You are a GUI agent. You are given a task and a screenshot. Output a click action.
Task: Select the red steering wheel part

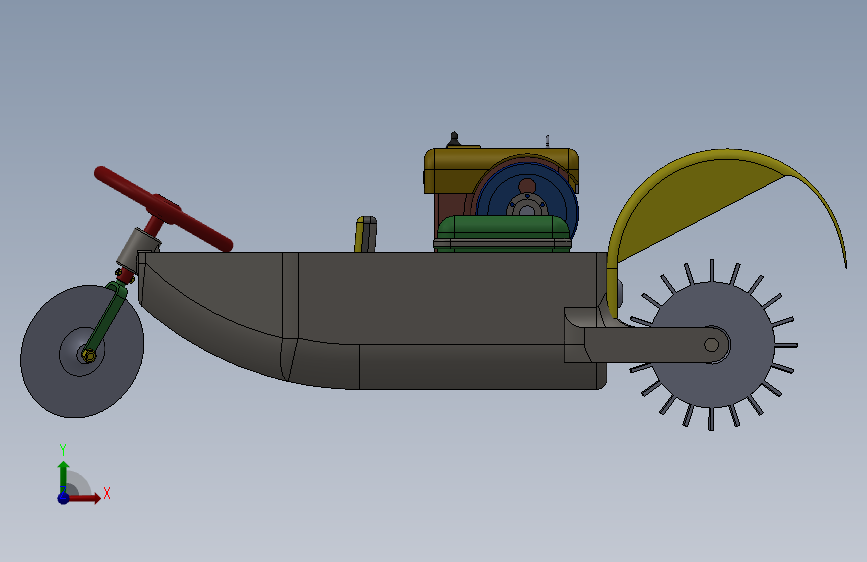coord(164,209)
